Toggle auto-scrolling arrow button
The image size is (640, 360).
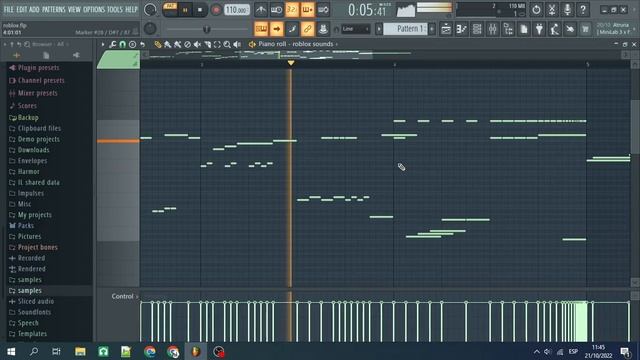(276, 29)
